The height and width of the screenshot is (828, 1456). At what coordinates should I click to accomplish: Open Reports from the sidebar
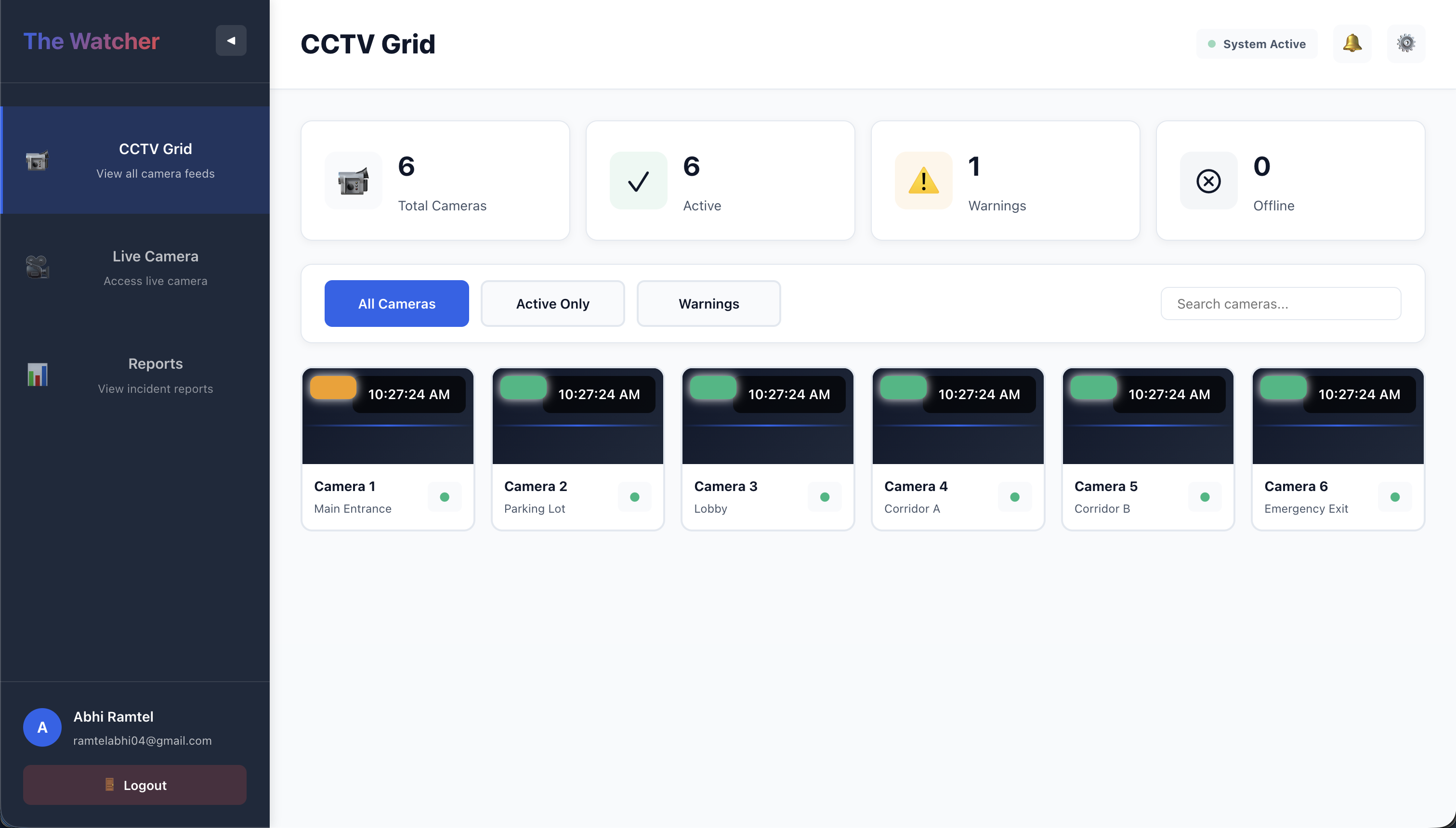pos(135,375)
